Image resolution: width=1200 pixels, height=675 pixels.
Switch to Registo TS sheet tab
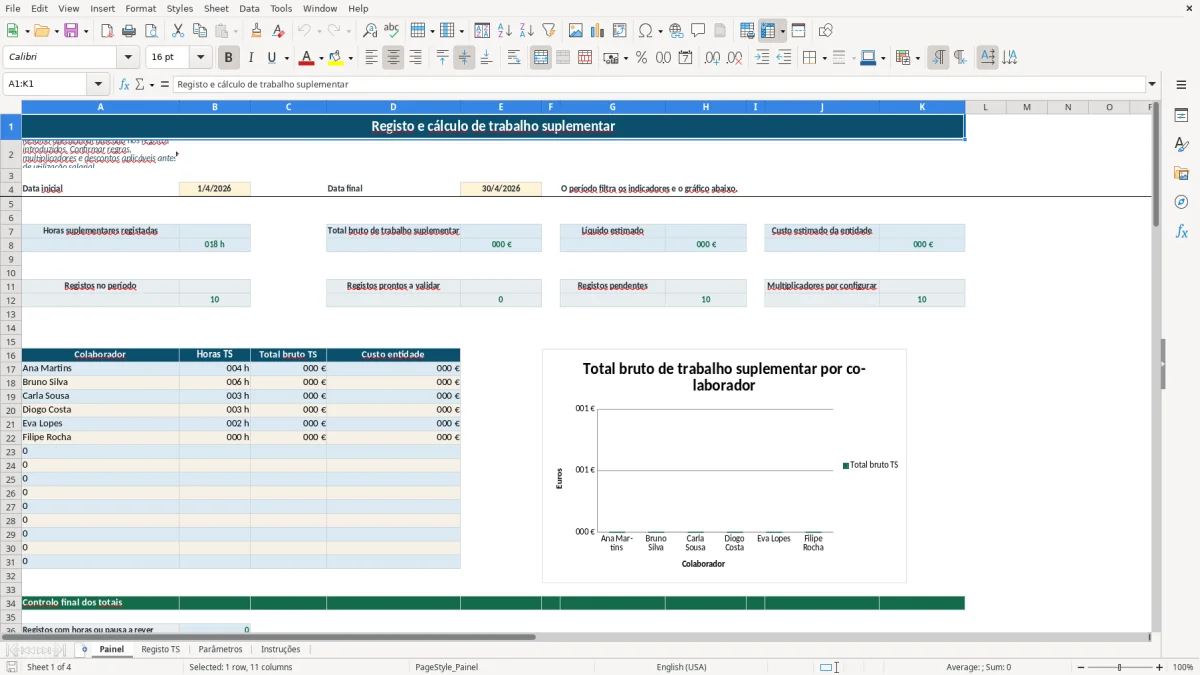tap(161, 649)
